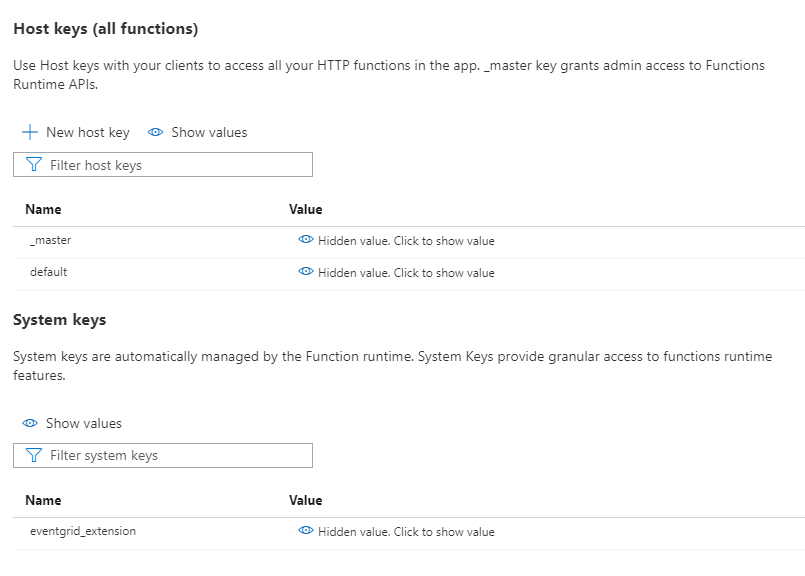805x576 pixels.
Task: Open the eventgrid_extension key name link
Action: click(x=83, y=532)
